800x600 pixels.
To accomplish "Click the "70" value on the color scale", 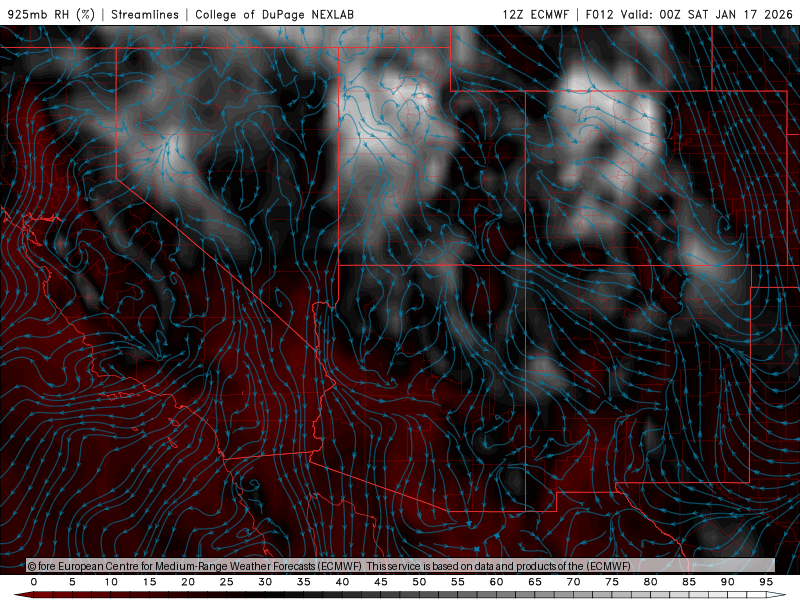I will (x=573, y=582).
